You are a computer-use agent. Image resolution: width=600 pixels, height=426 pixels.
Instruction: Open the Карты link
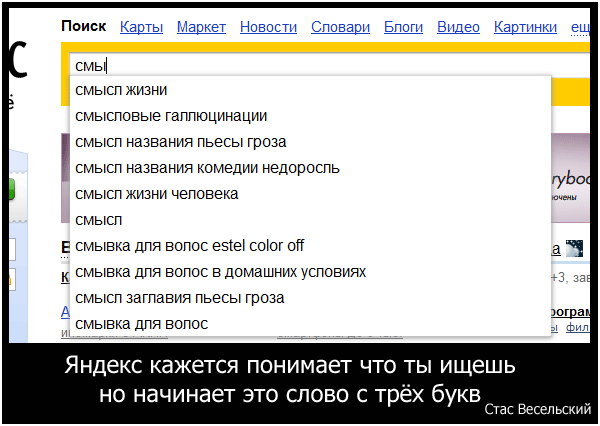pyautogui.click(x=141, y=27)
